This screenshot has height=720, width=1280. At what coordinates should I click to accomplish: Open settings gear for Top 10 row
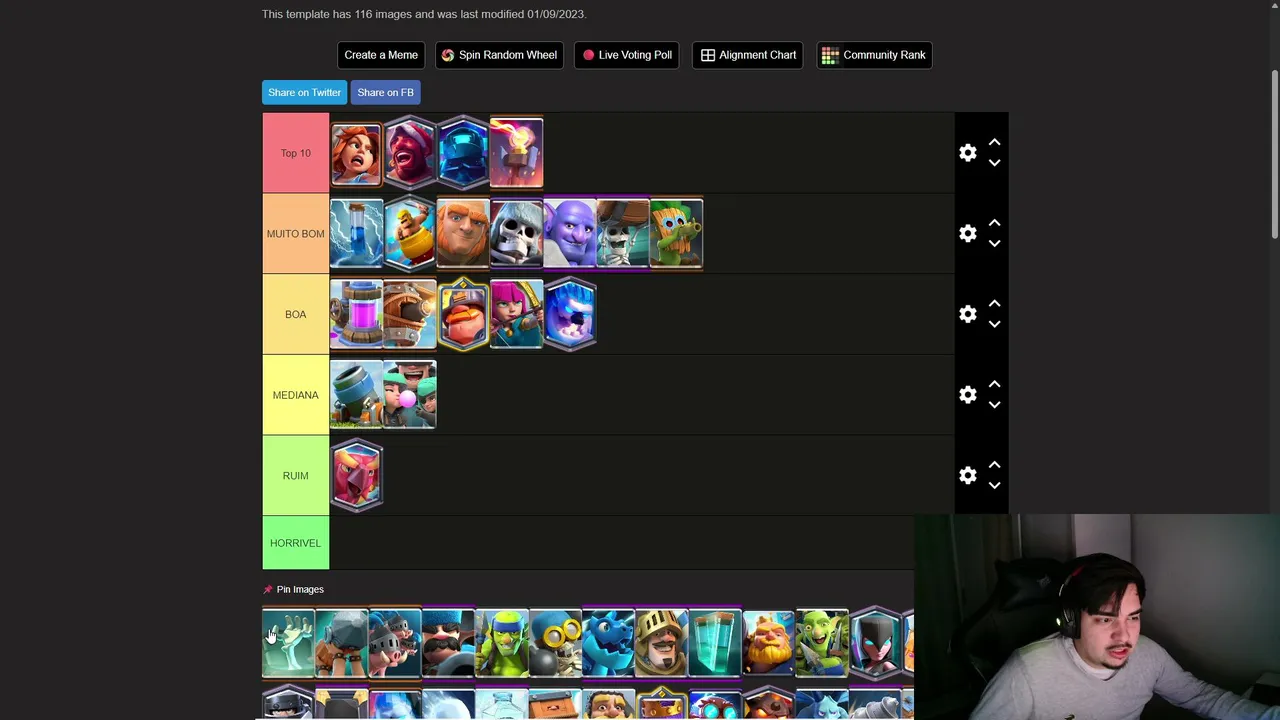coord(967,153)
